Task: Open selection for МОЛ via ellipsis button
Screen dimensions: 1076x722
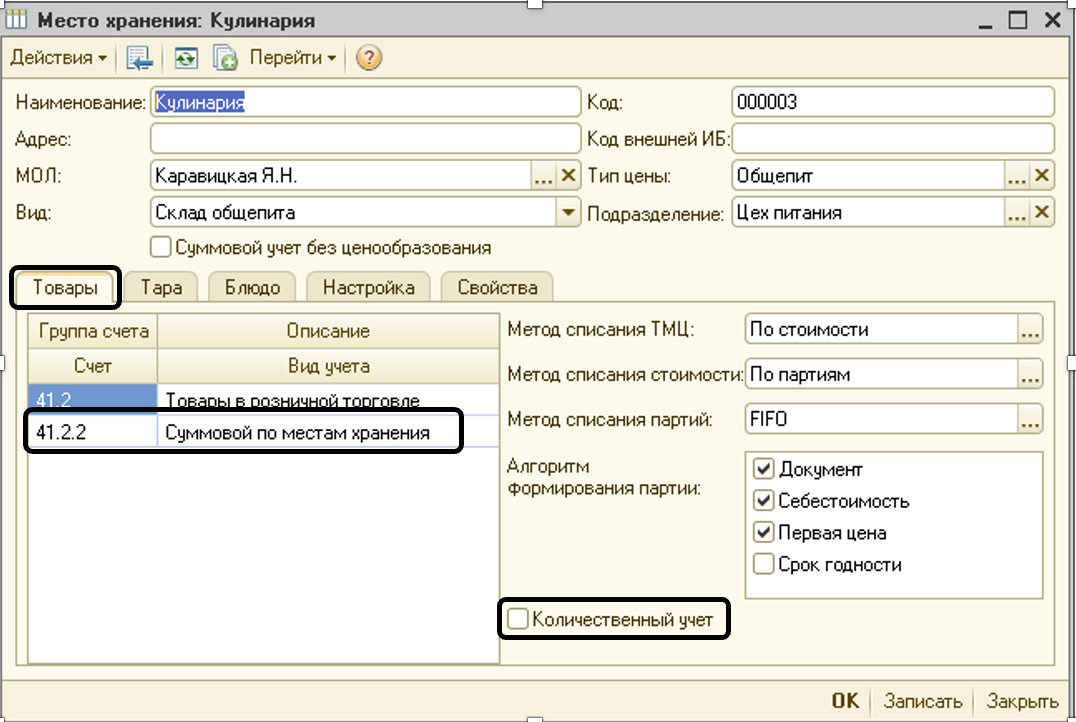Action: click(x=543, y=176)
